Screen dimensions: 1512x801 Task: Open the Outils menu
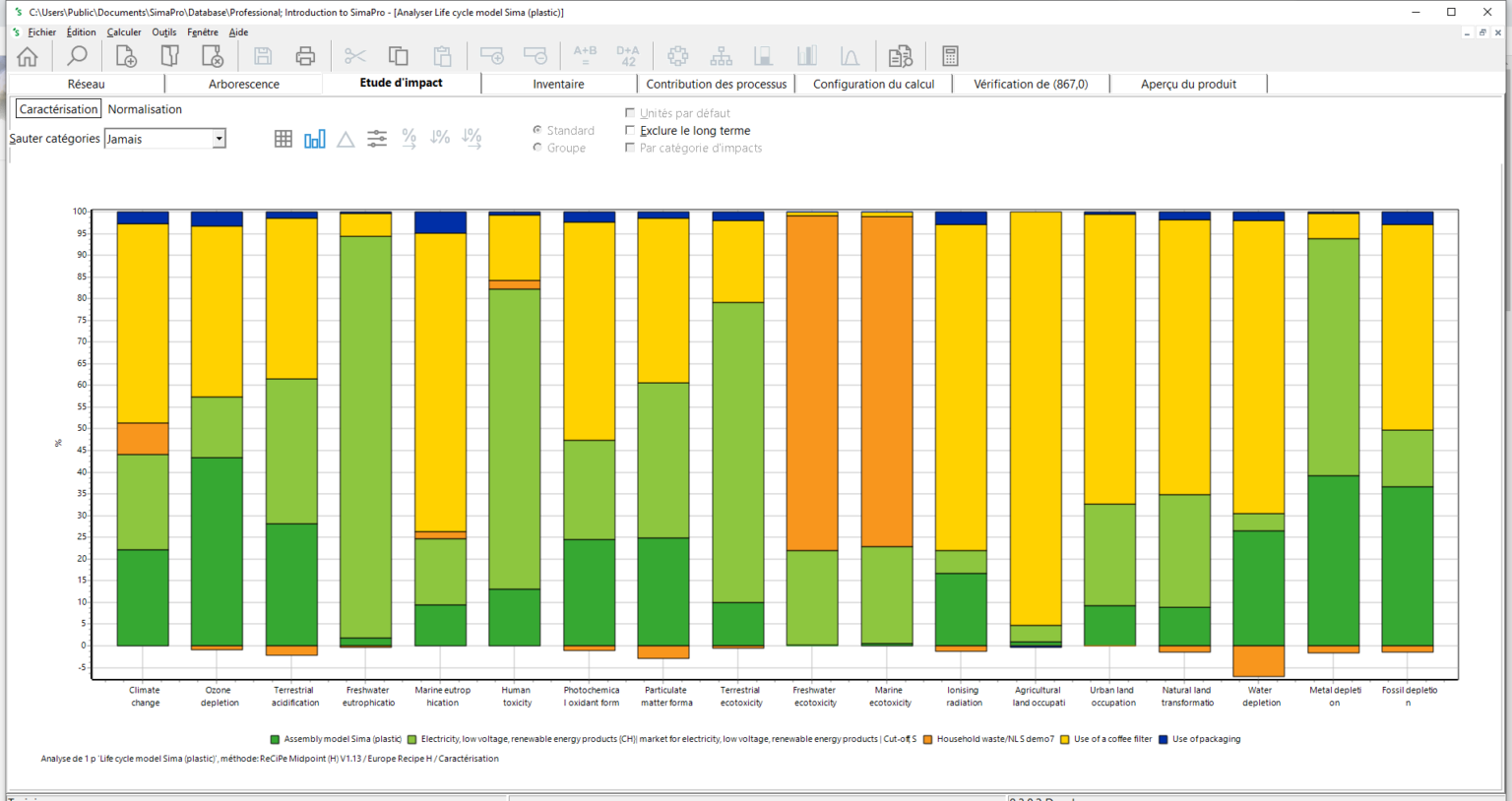[x=164, y=32]
